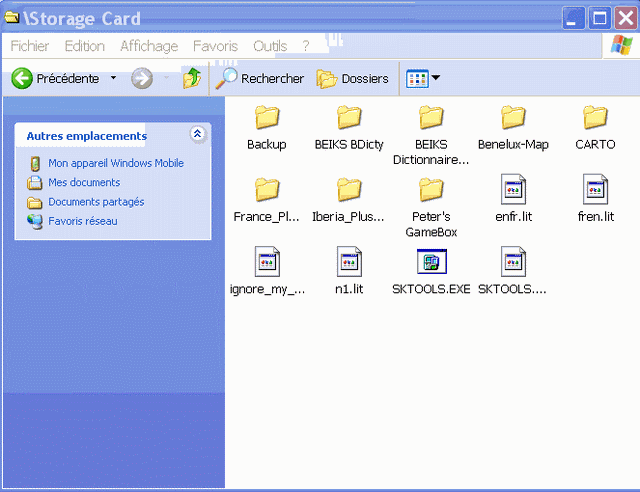Open the CARTO folder icon
This screenshot has height=492, width=640.
coord(595,118)
